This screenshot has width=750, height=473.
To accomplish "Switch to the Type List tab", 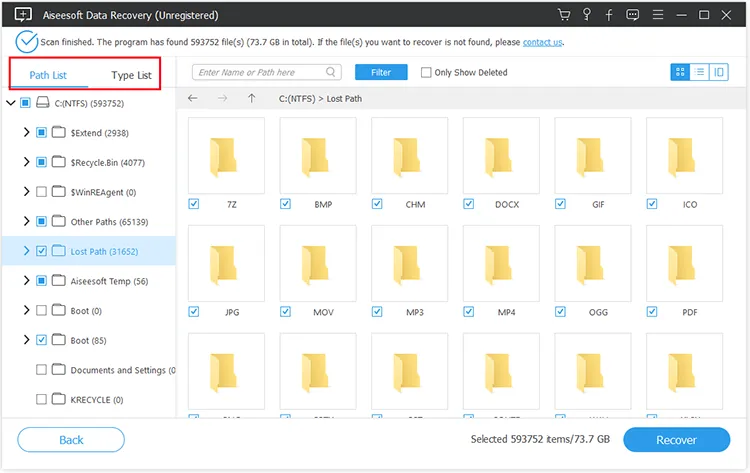I will tap(131, 75).
